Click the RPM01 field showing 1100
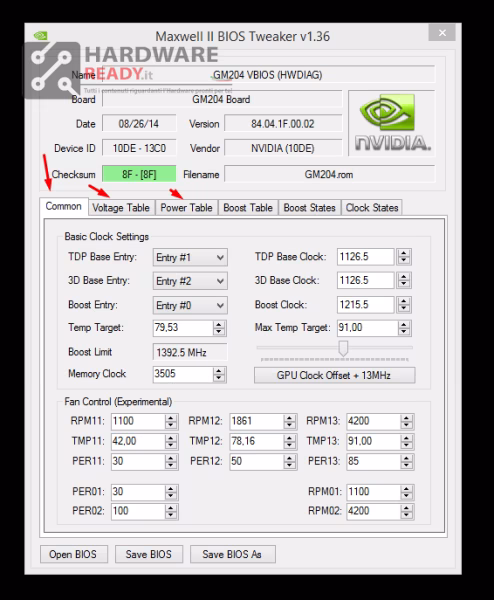This screenshot has height=600, width=494. click(x=373, y=492)
